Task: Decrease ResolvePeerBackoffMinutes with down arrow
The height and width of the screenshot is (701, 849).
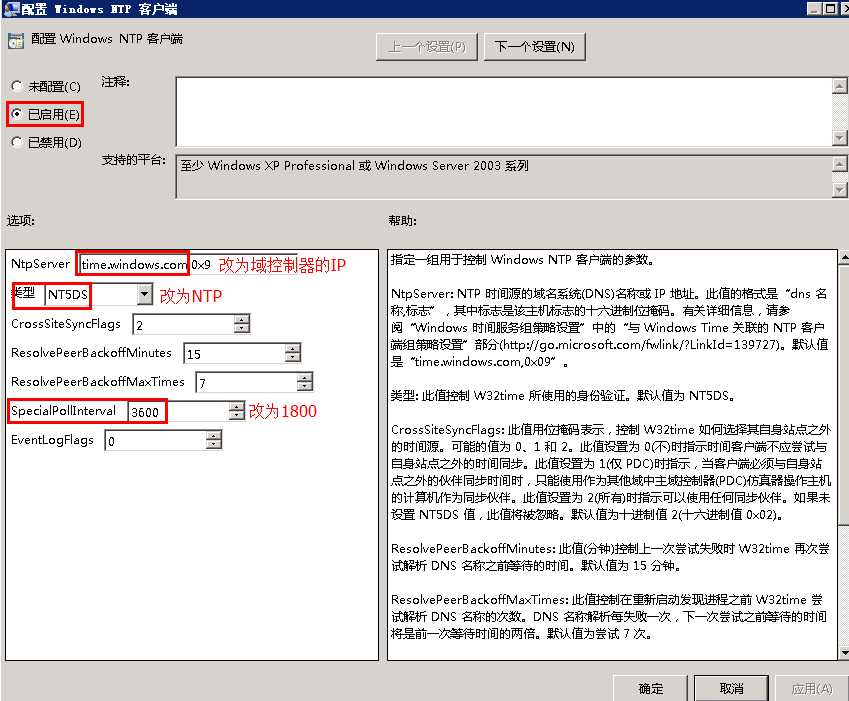Action: 292,358
